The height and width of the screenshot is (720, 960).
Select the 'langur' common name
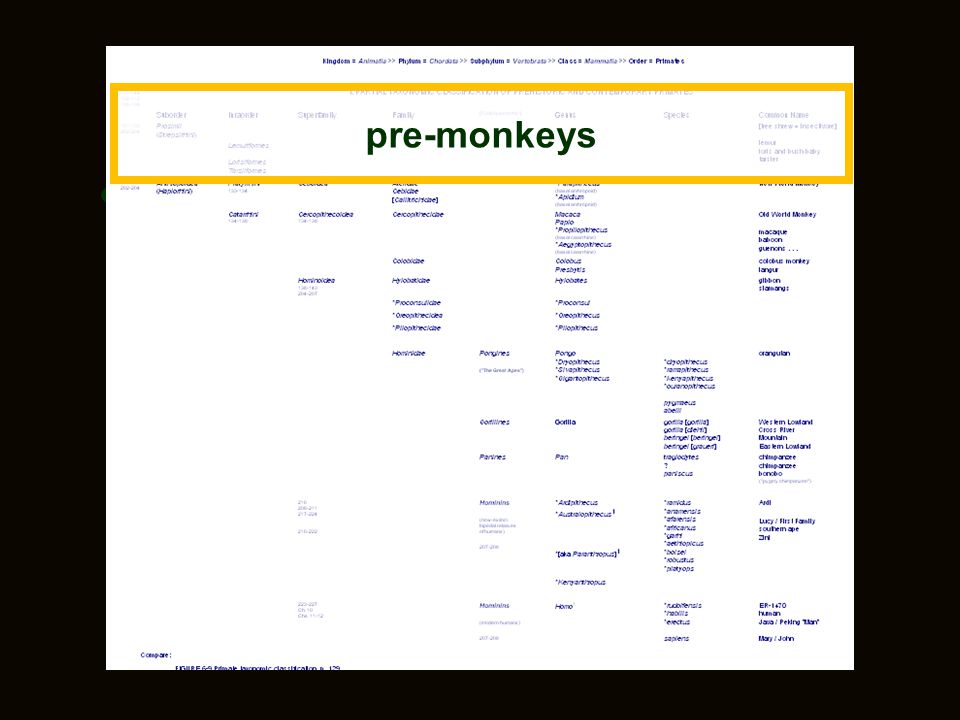(768, 269)
